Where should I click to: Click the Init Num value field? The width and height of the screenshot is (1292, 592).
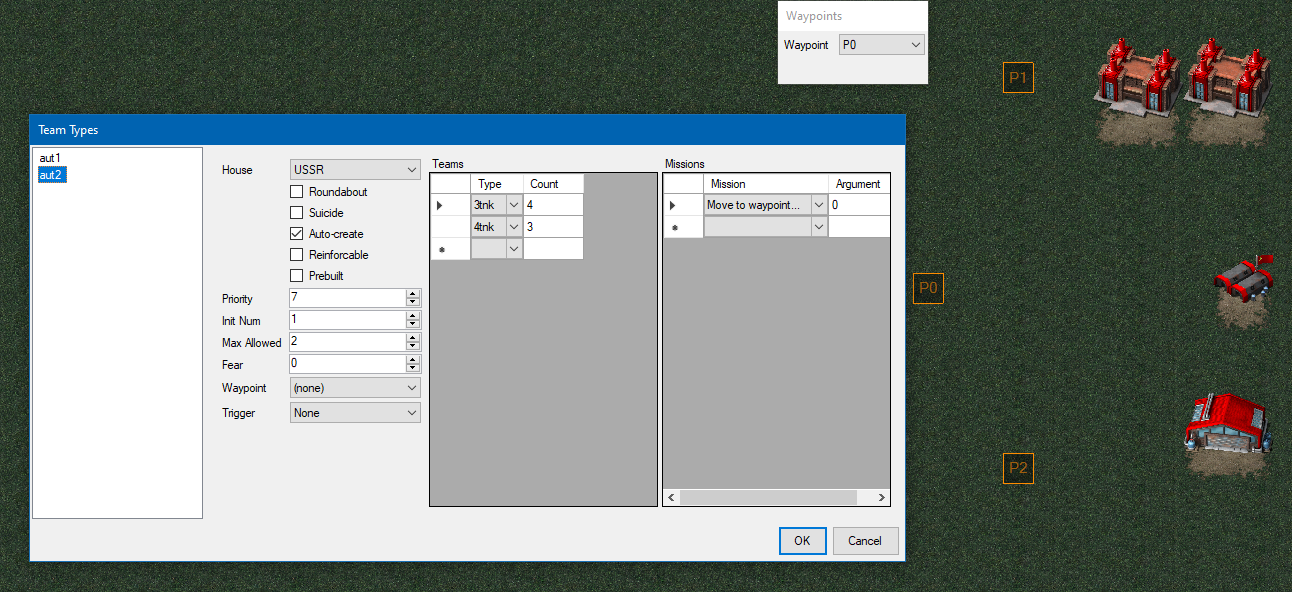point(347,320)
